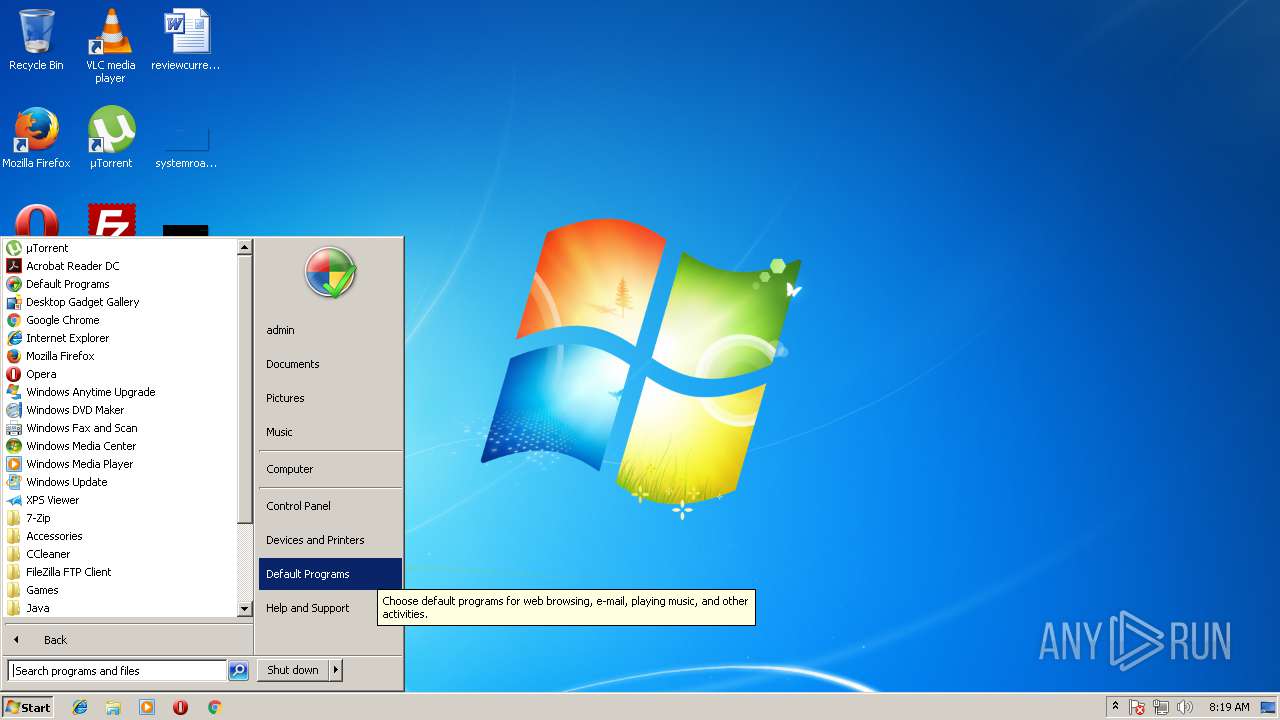The image size is (1280, 720).
Task: Open shut down options arrow
Action: (336, 670)
